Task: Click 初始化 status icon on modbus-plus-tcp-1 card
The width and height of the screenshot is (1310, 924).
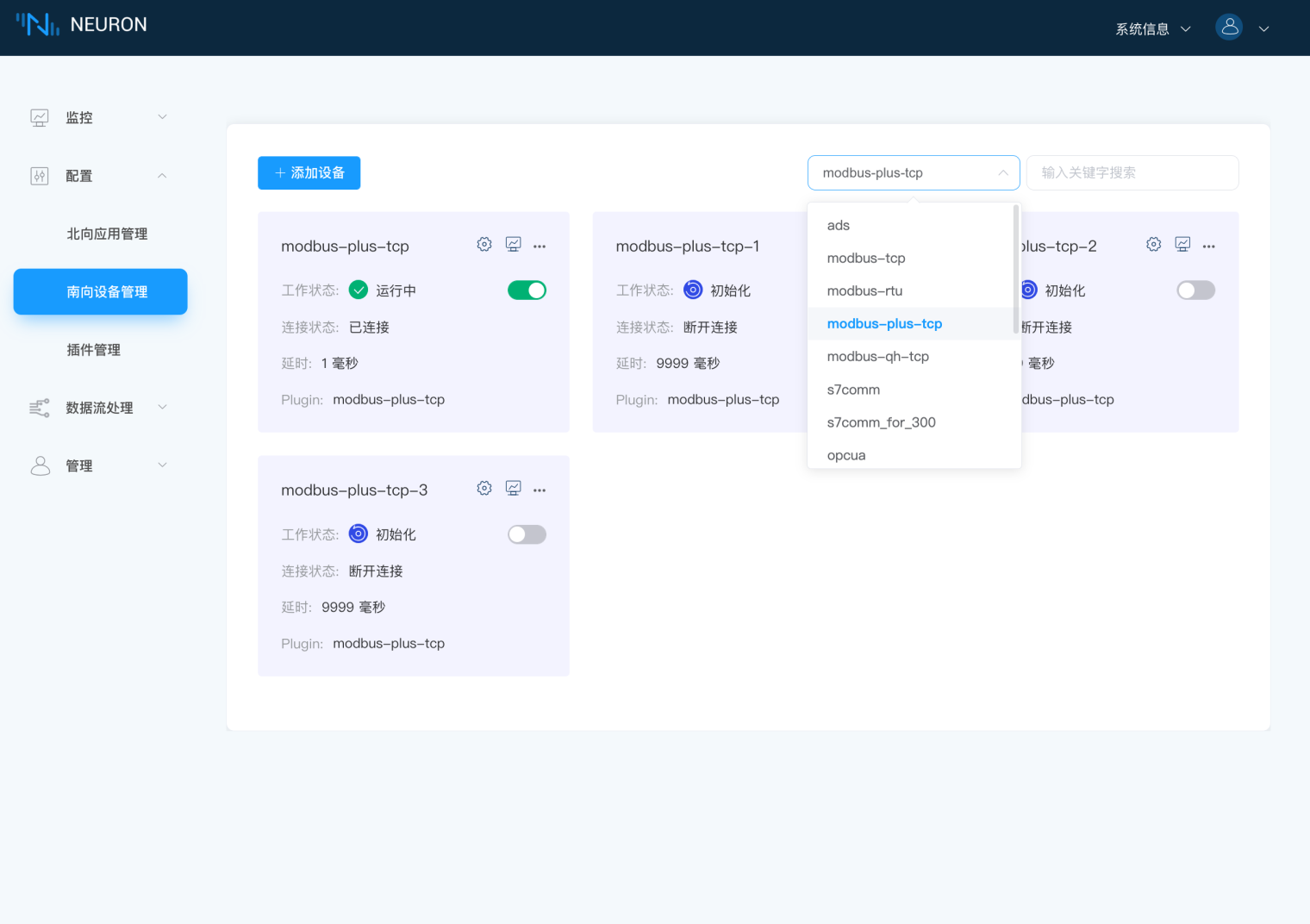Action: (x=693, y=290)
